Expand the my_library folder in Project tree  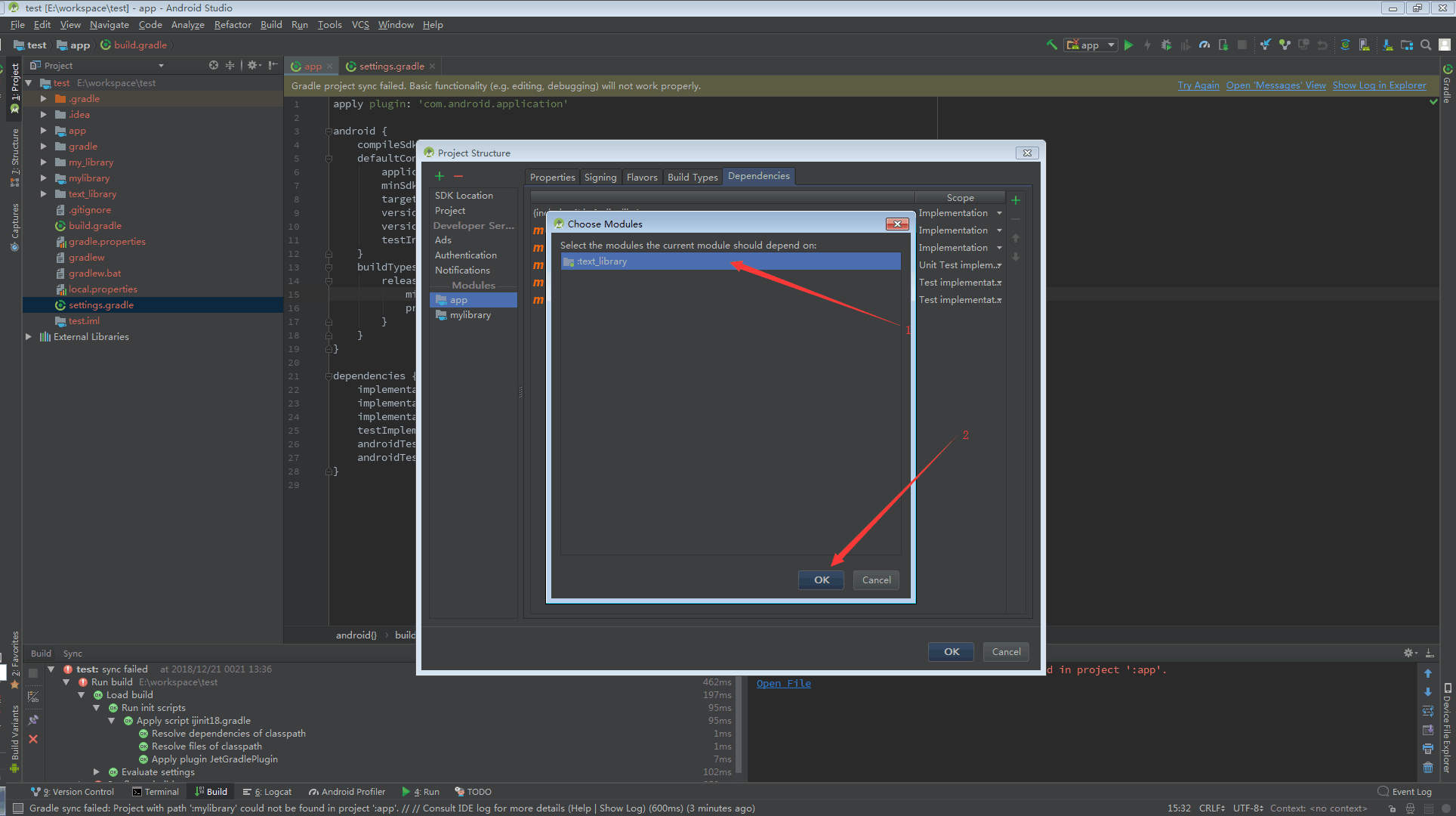[x=43, y=162]
